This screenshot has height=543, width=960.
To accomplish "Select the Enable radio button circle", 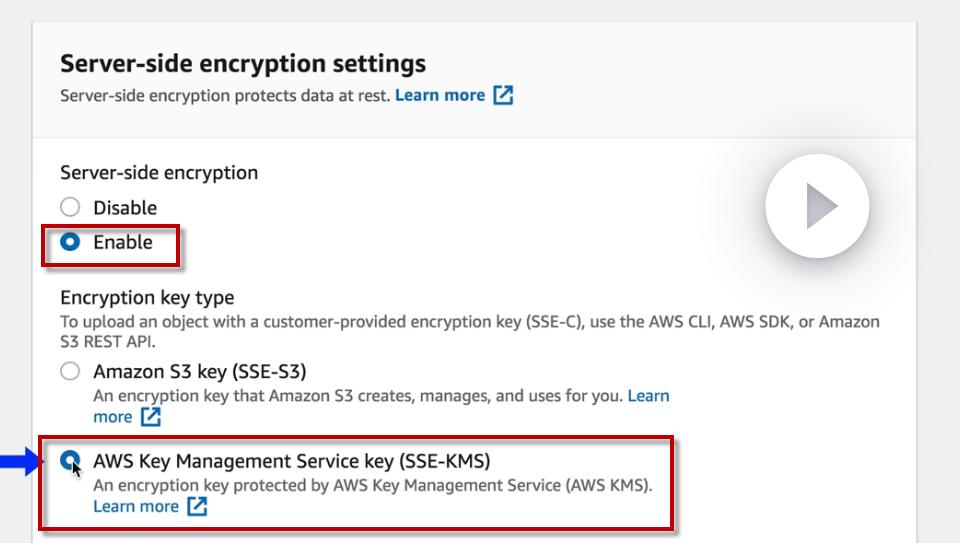I will 70,242.
